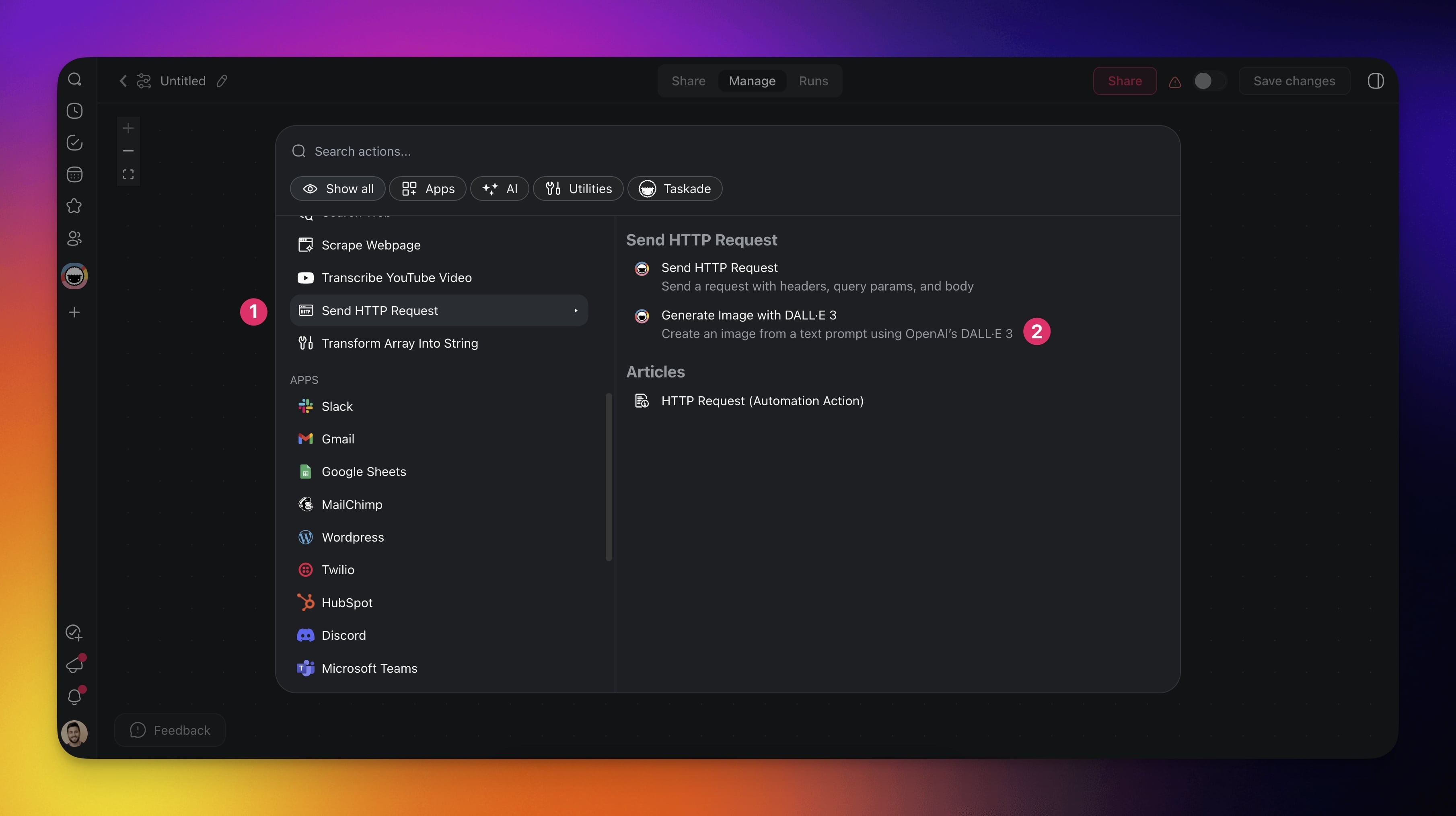Screen dimensions: 1456x816
Task: Click the fit-to-screen canvas icon
Action: (128, 174)
